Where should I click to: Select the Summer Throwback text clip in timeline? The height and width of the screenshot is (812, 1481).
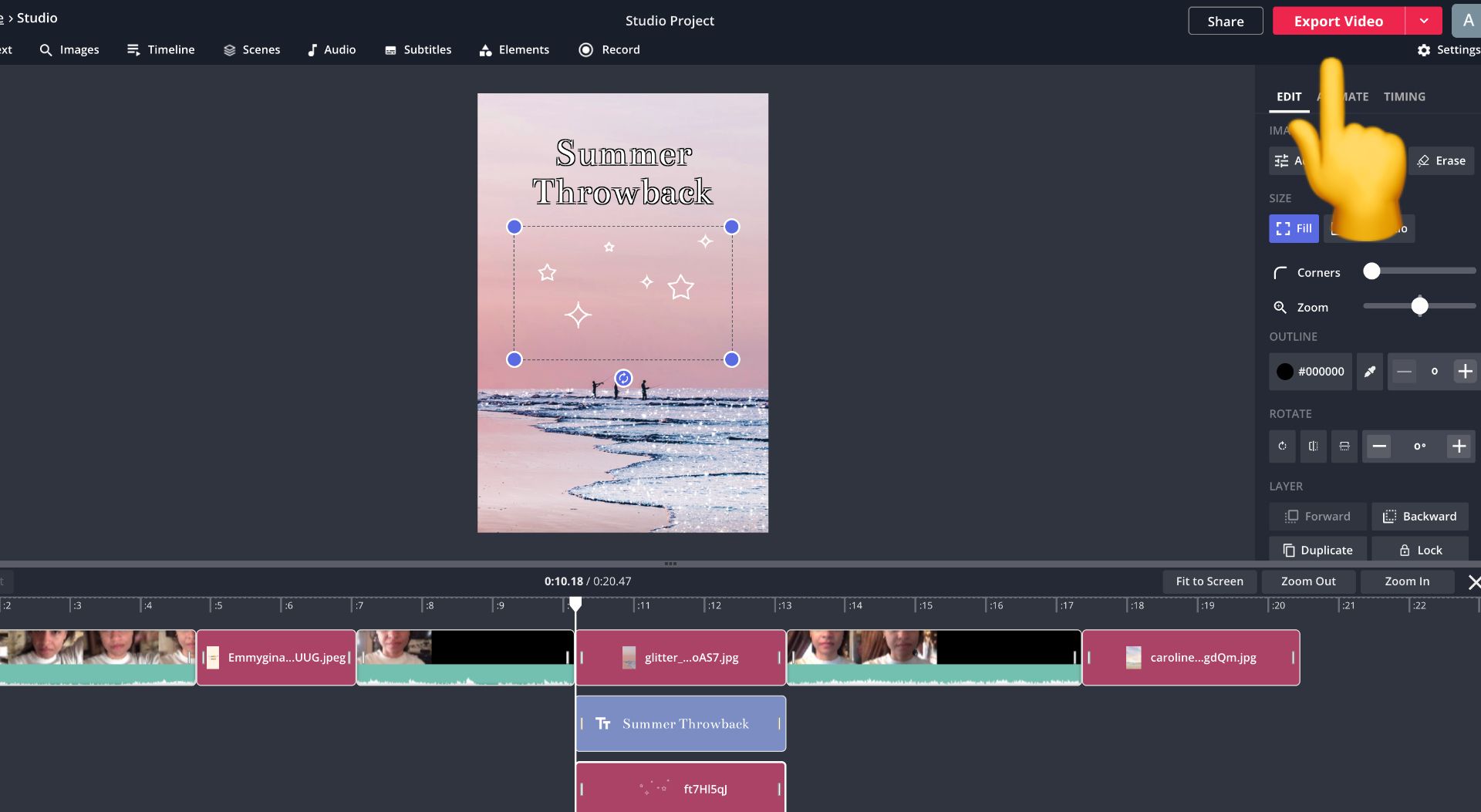tap(680, 724)
